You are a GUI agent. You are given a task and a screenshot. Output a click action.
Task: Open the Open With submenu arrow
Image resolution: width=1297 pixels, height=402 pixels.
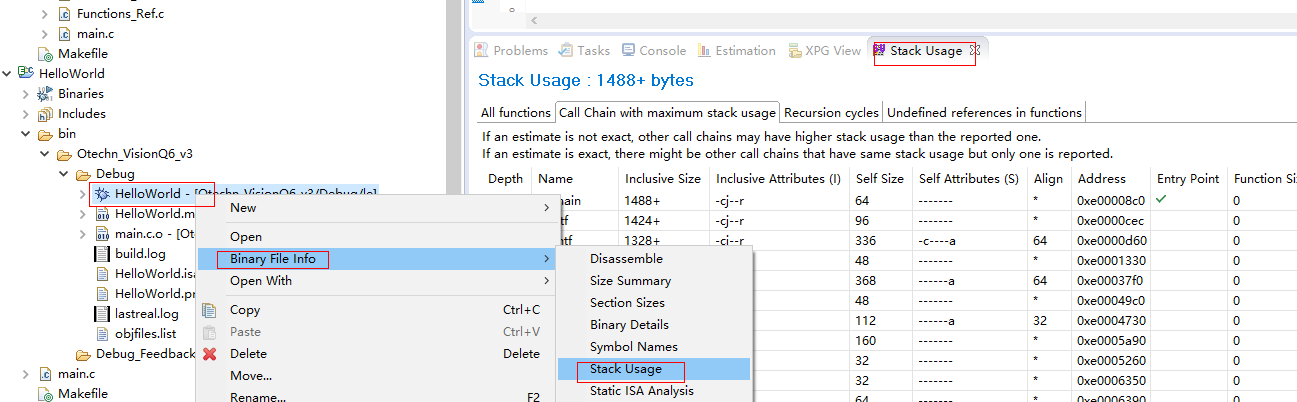[546, 281]
